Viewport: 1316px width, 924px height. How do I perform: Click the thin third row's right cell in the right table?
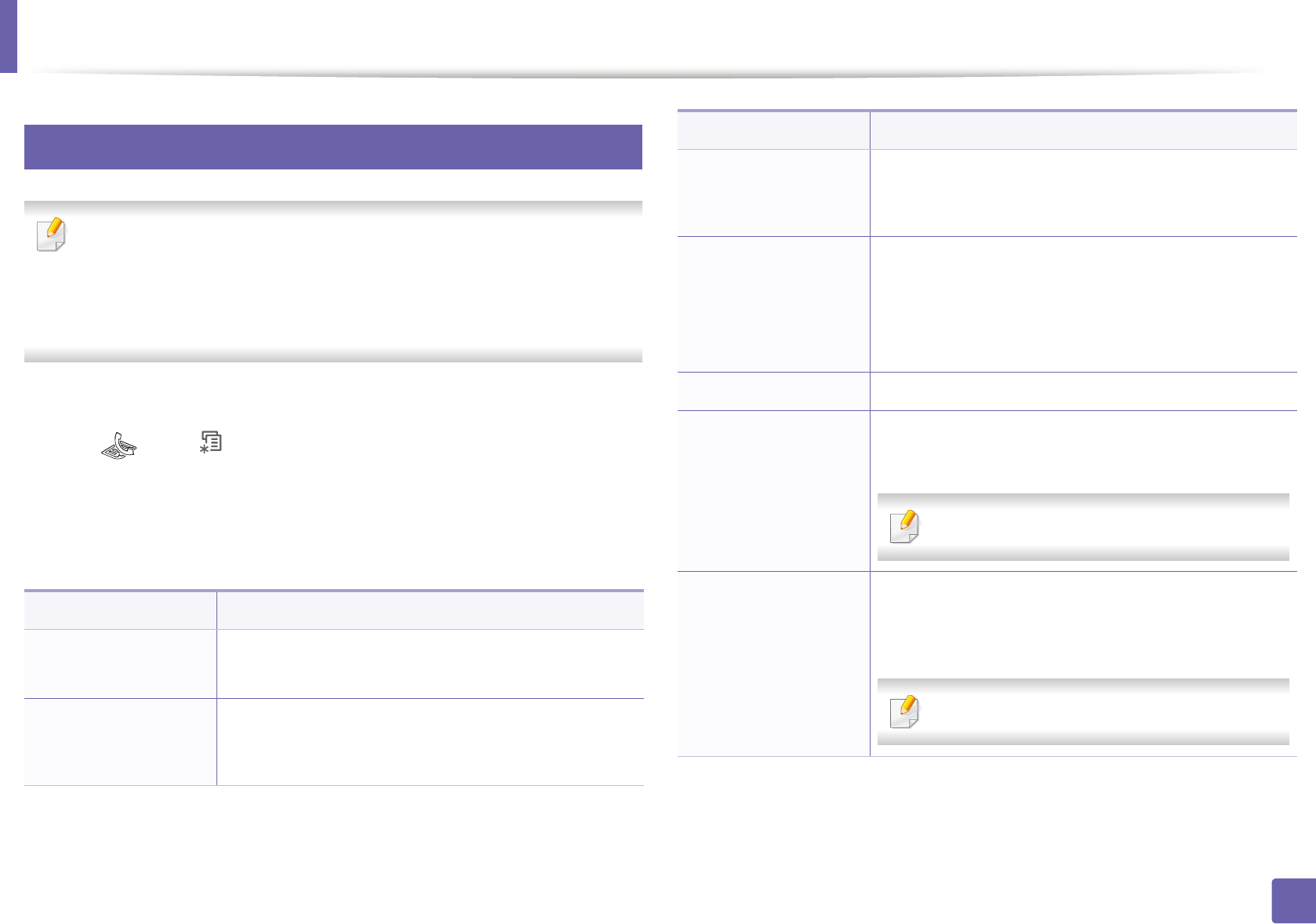[x=1083, y=391]
